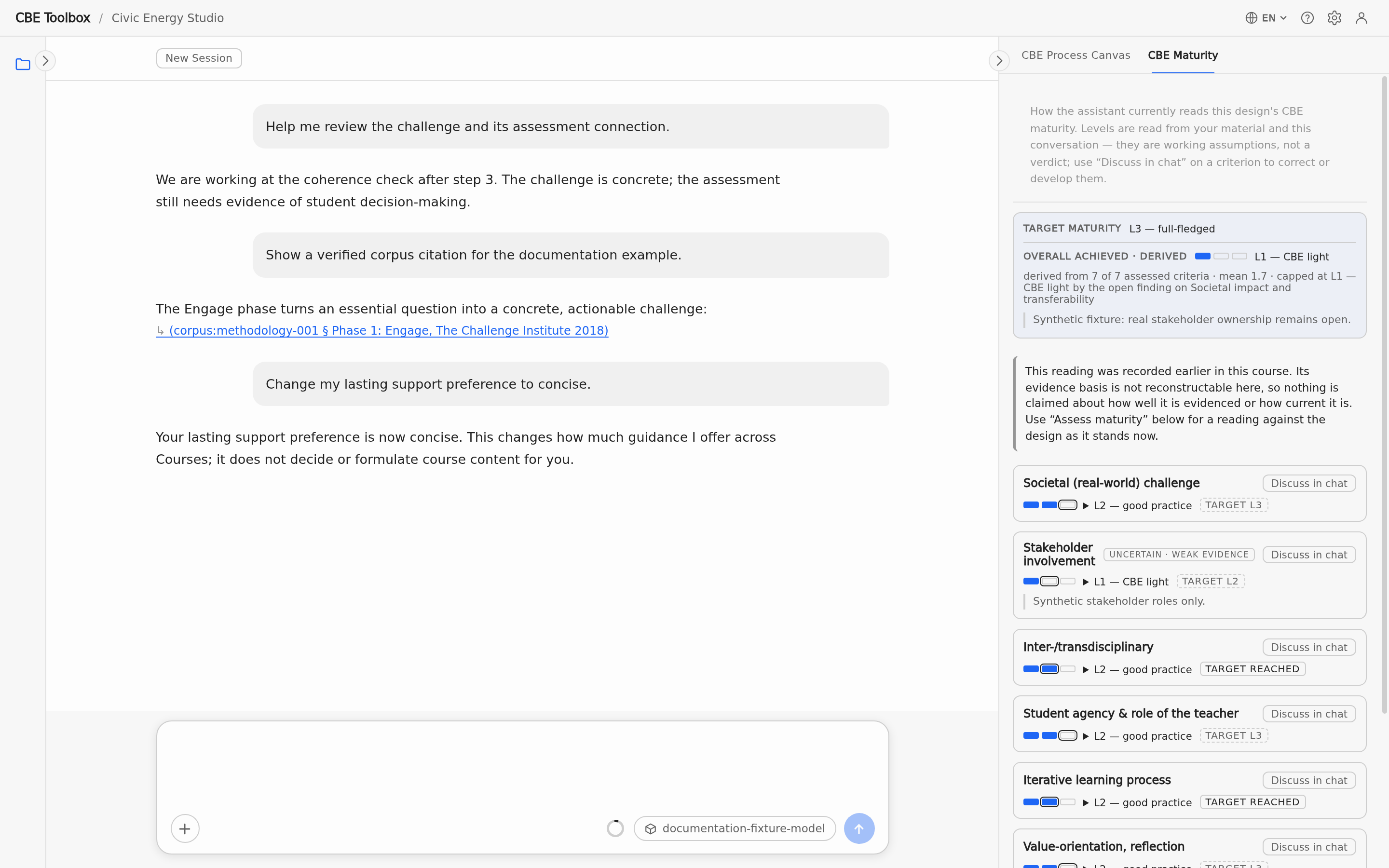The height and width of the screenshot is (868, 1389).
Task: Collapse the right panel chevron
Action: point(999,60)
